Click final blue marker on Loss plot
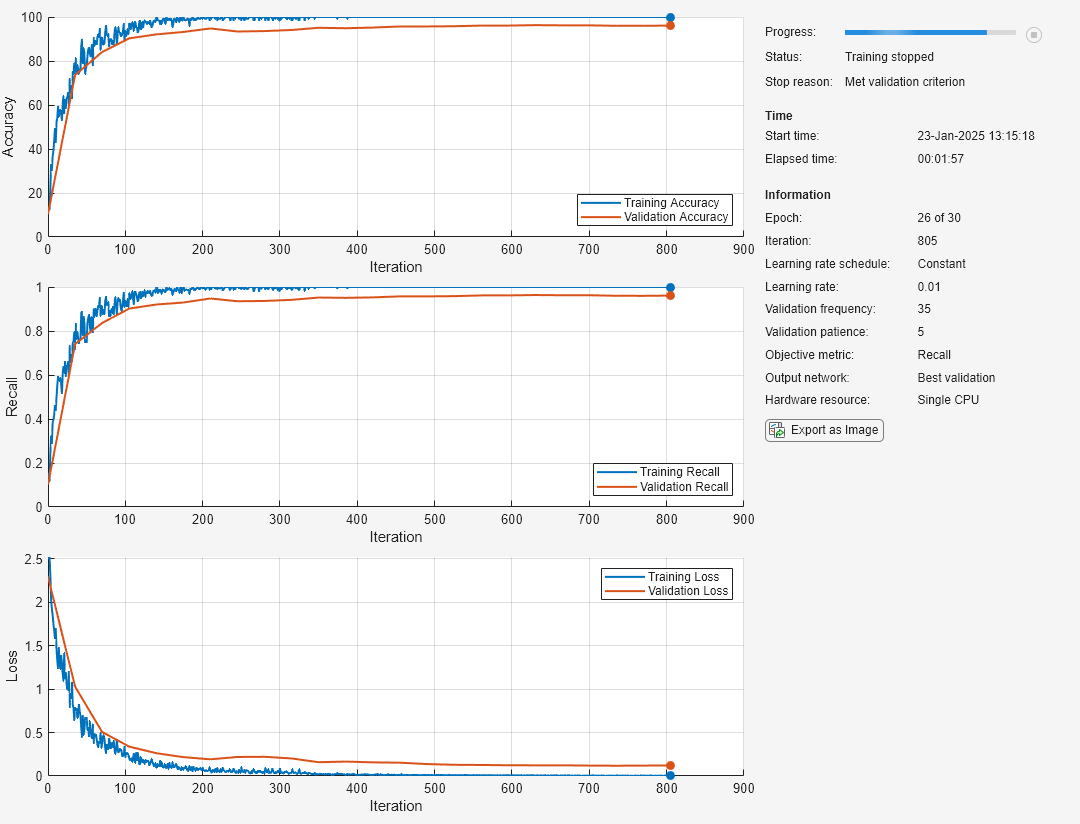 670,775
